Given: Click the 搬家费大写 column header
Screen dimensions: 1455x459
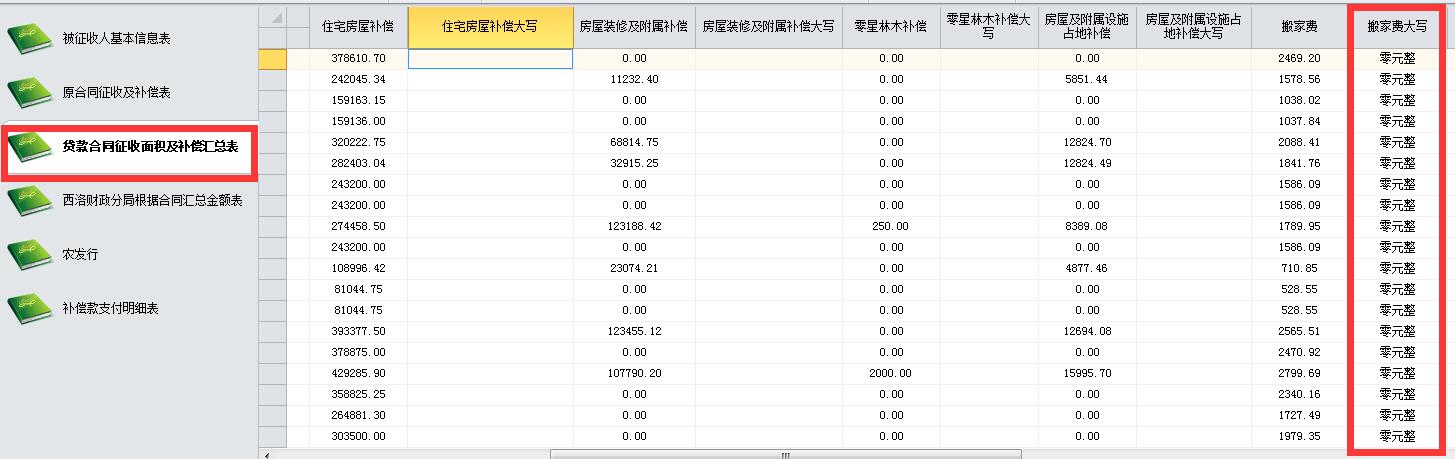Looking at the screenshot, I should (x=1397, y=27).
